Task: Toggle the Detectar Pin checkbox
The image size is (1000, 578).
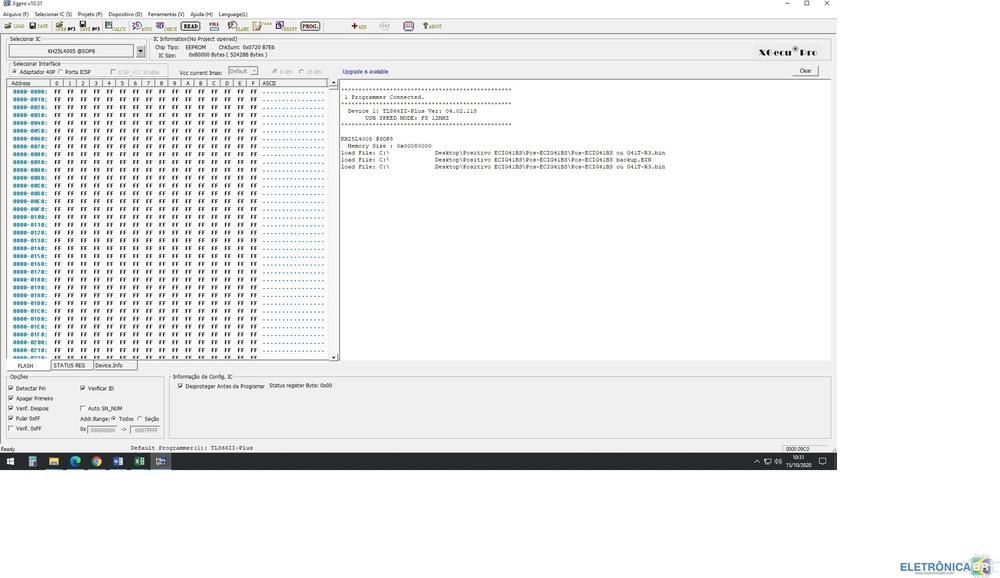Action: (x=11, y=388)
